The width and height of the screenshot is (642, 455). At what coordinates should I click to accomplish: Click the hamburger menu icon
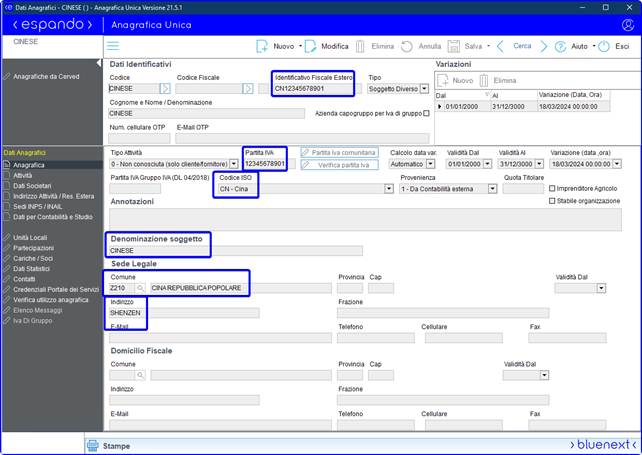(x=113, y=46)
